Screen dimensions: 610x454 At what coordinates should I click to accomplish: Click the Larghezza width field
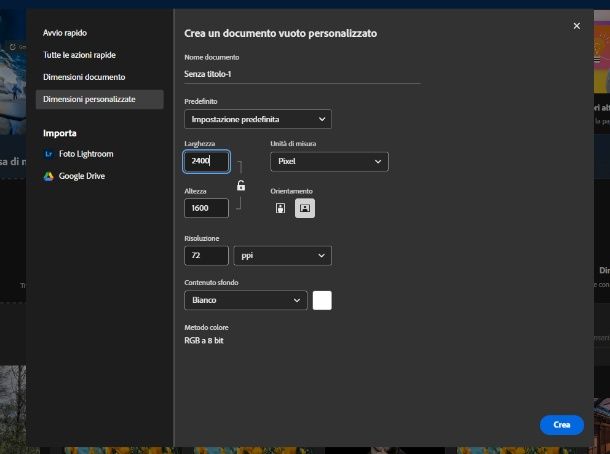click(206, 161)
